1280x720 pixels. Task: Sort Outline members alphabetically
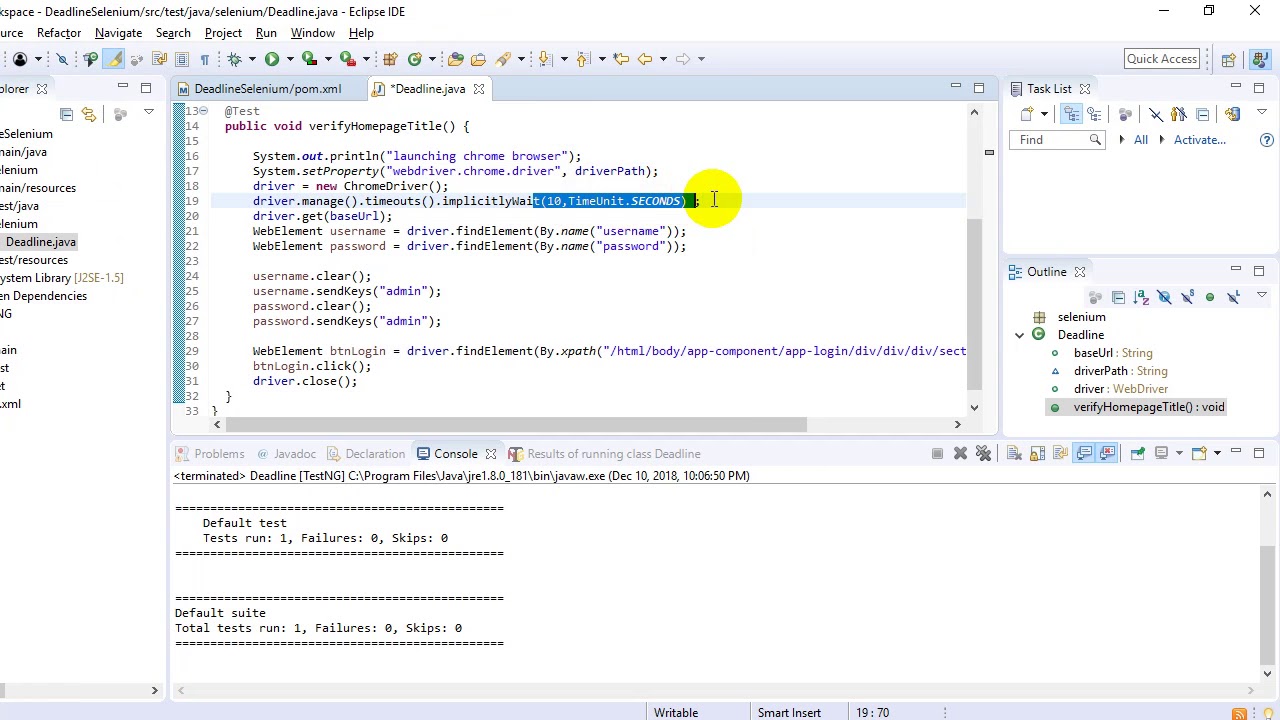click(1141, 297)
